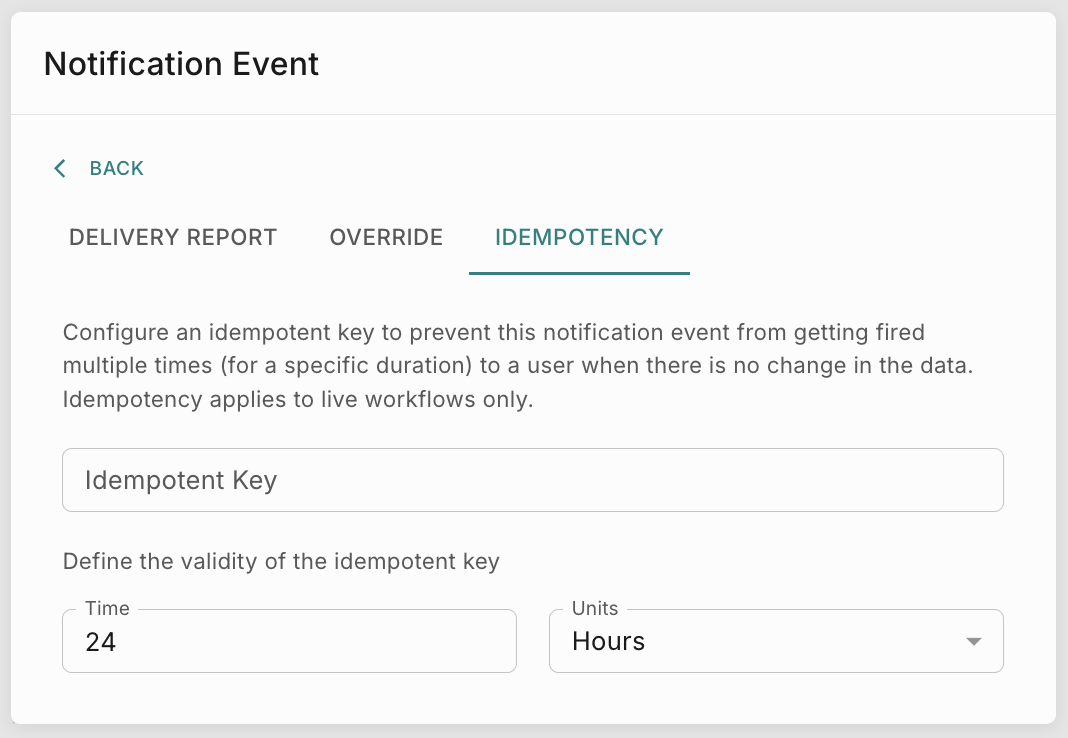This screenshot has width=1068, height=738.
Task: Click the Idempotent Key placeholder text
Action: [181, 480]
